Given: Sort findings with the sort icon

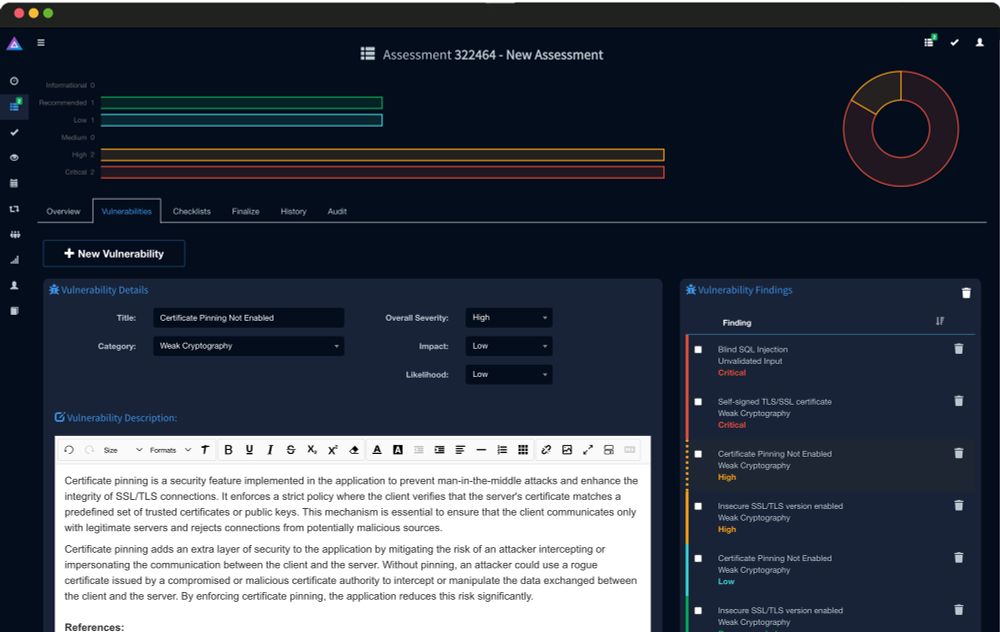Looking at the screenshot, I should pos(940,321).
